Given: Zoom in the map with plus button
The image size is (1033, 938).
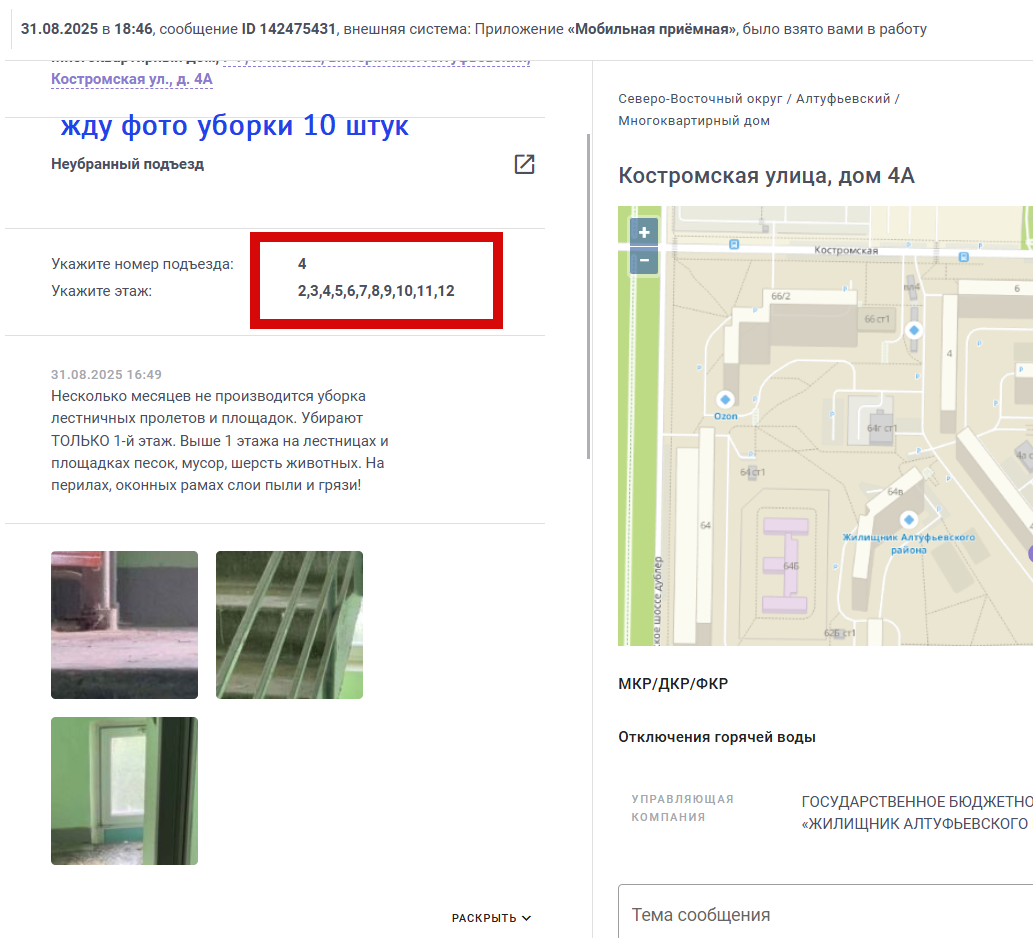Looking at the screenshot, I should (x=644, y=232).
